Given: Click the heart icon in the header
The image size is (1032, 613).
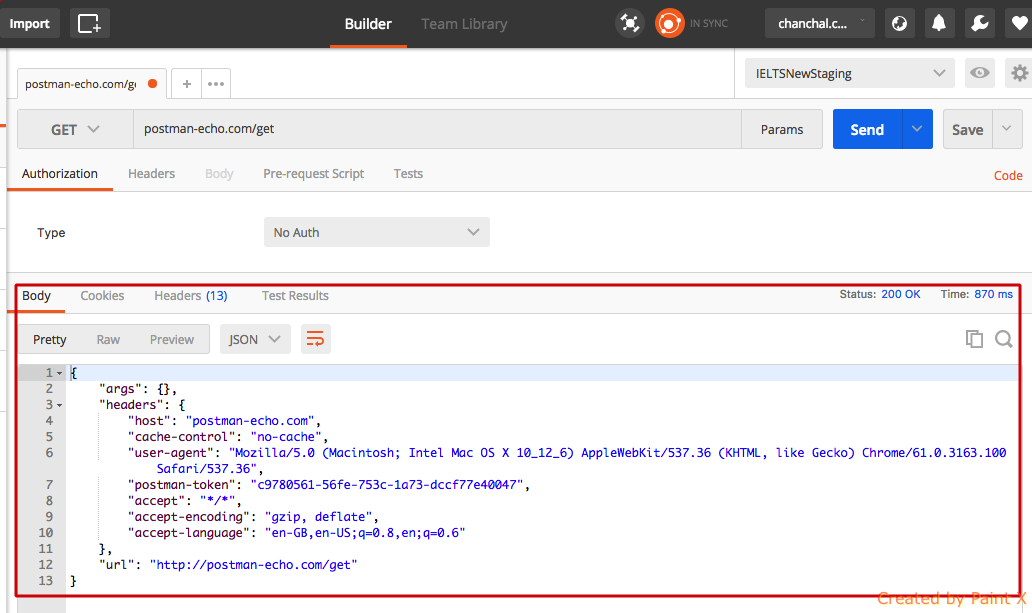Looking at the screenshot, I should click(1018, 23).
